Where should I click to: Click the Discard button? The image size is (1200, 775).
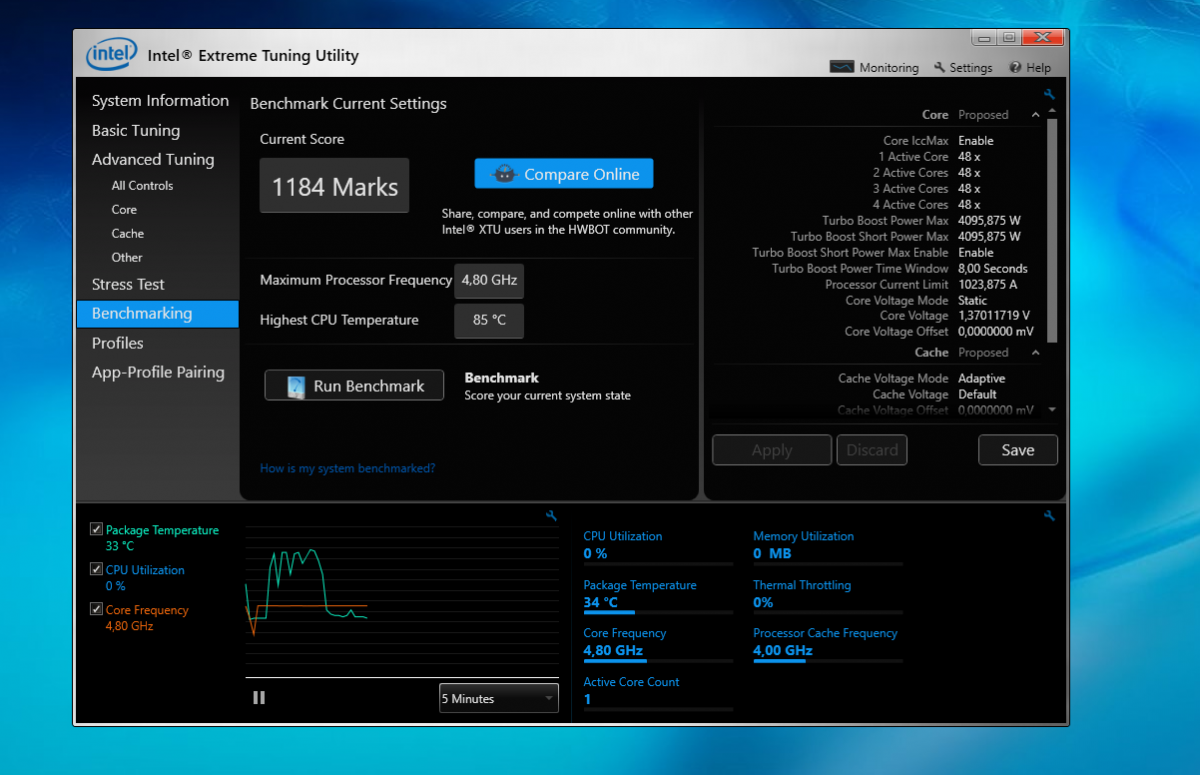pyautogui.click(x=872, y=450)
